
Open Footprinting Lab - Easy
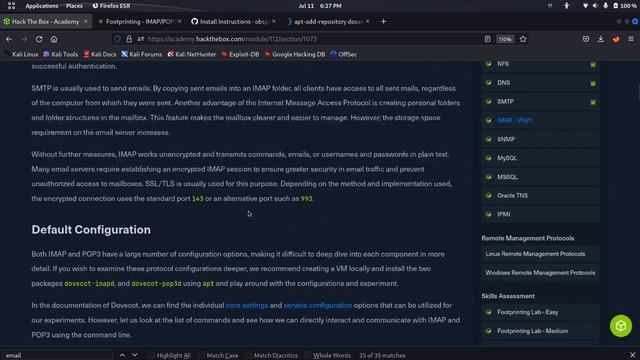[540, 312]
